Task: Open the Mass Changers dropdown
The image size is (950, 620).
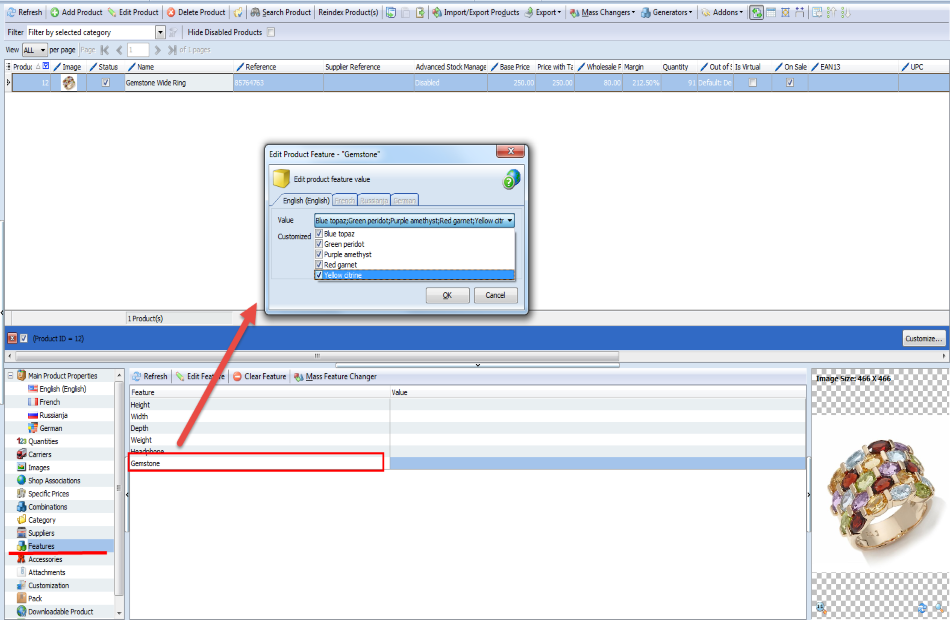Action: 603,12
